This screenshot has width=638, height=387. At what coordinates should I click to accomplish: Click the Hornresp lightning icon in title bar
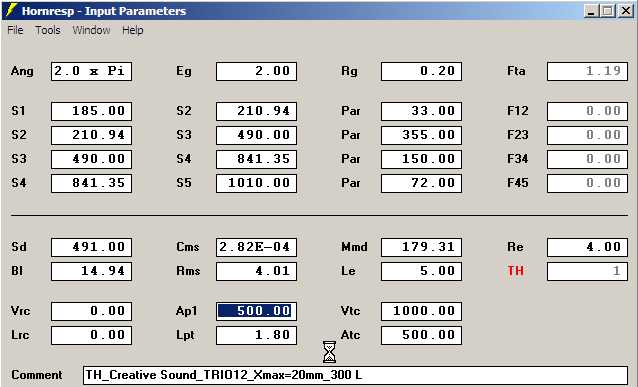tap(11, 10)
